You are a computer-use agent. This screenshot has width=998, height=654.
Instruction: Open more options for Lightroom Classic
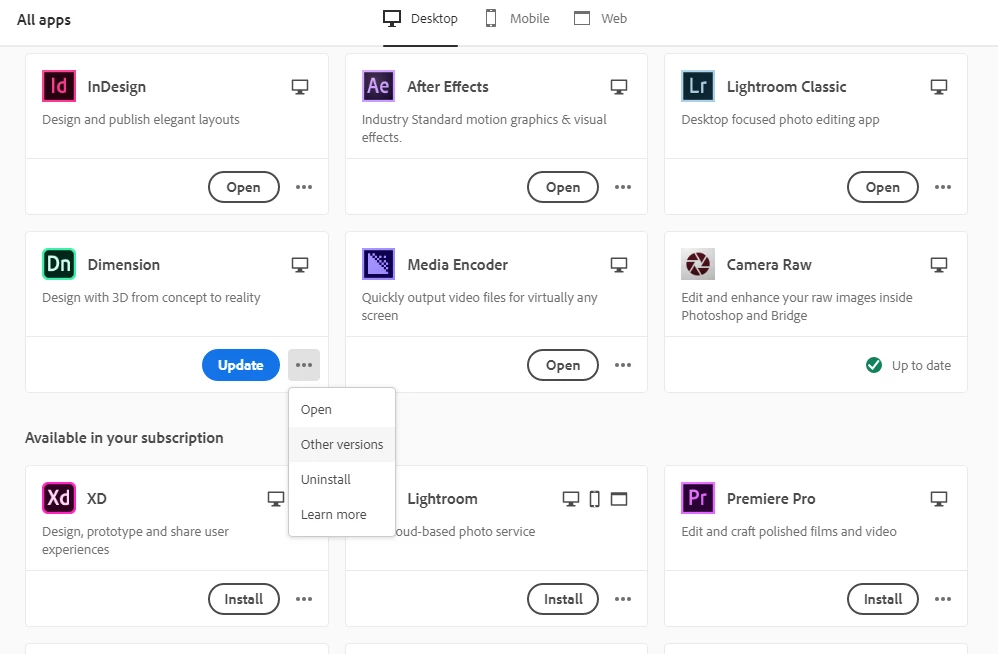(943, 187)
